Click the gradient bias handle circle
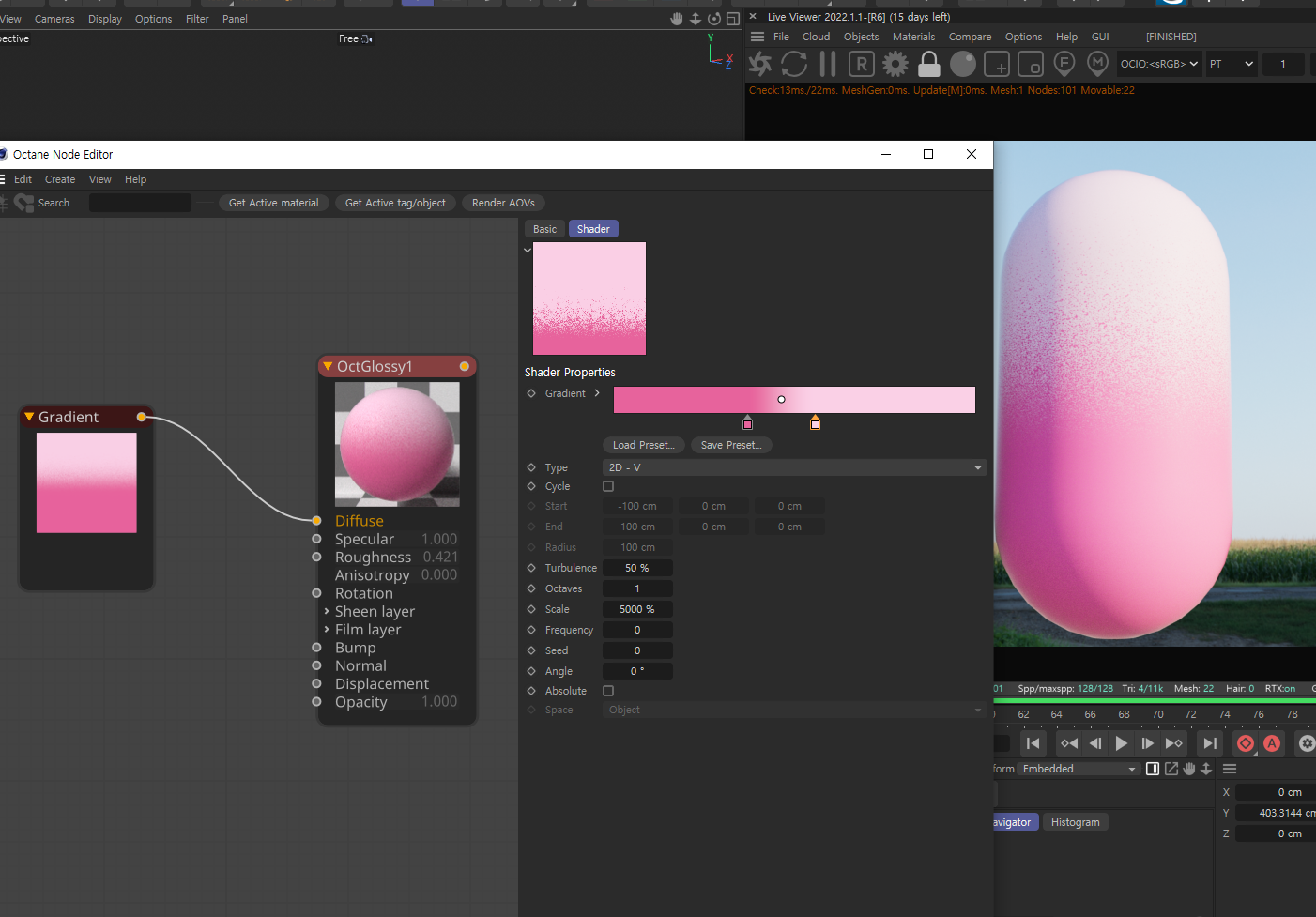The width and height of the screenshot is (1316, 917). (x=781, y=400)
